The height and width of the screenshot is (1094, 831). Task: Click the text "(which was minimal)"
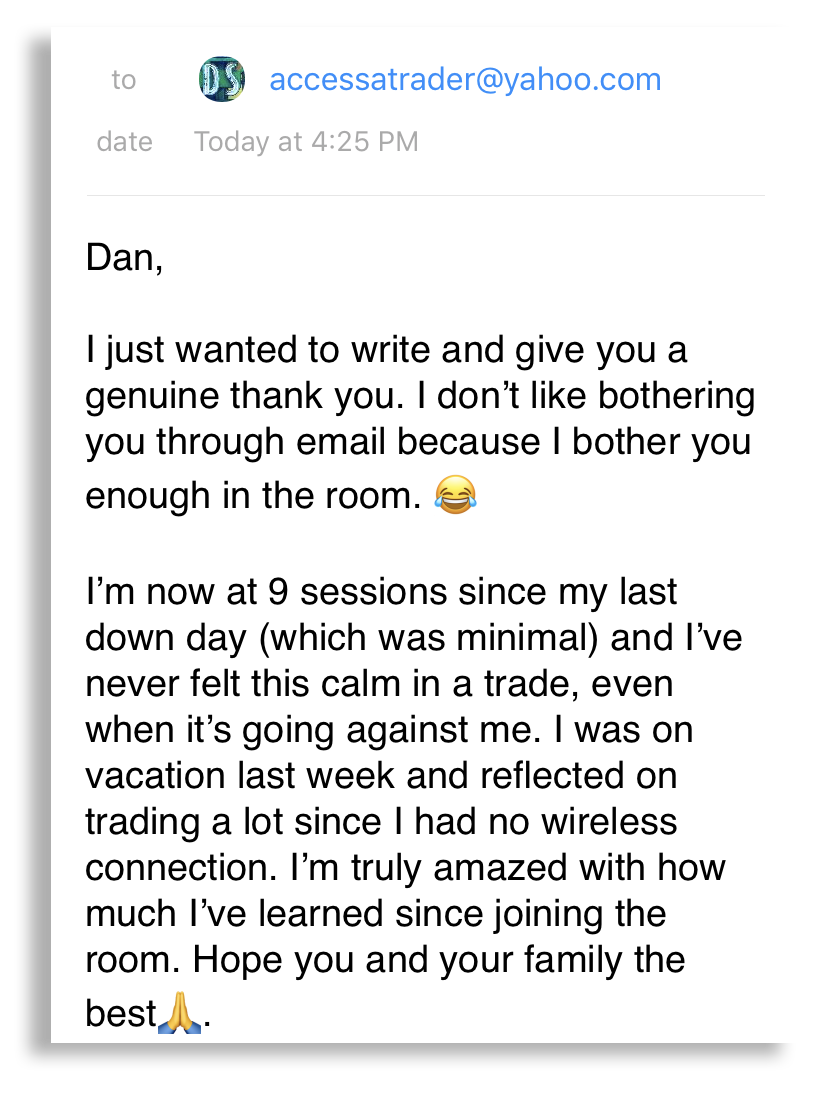point(428,638)
